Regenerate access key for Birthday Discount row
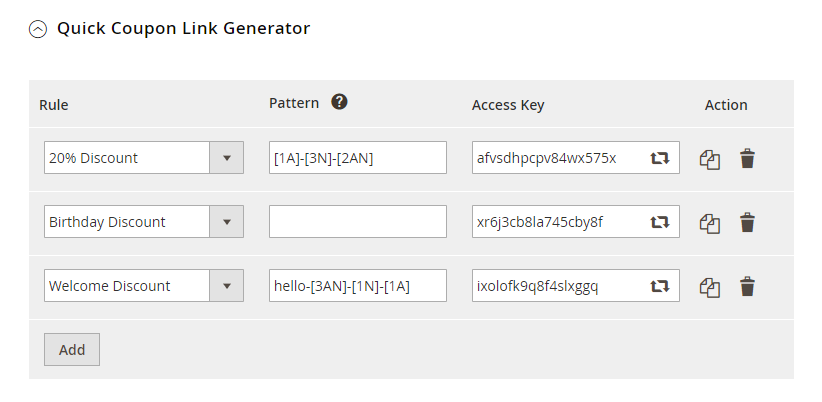822x402 pixels. [660, 222]
